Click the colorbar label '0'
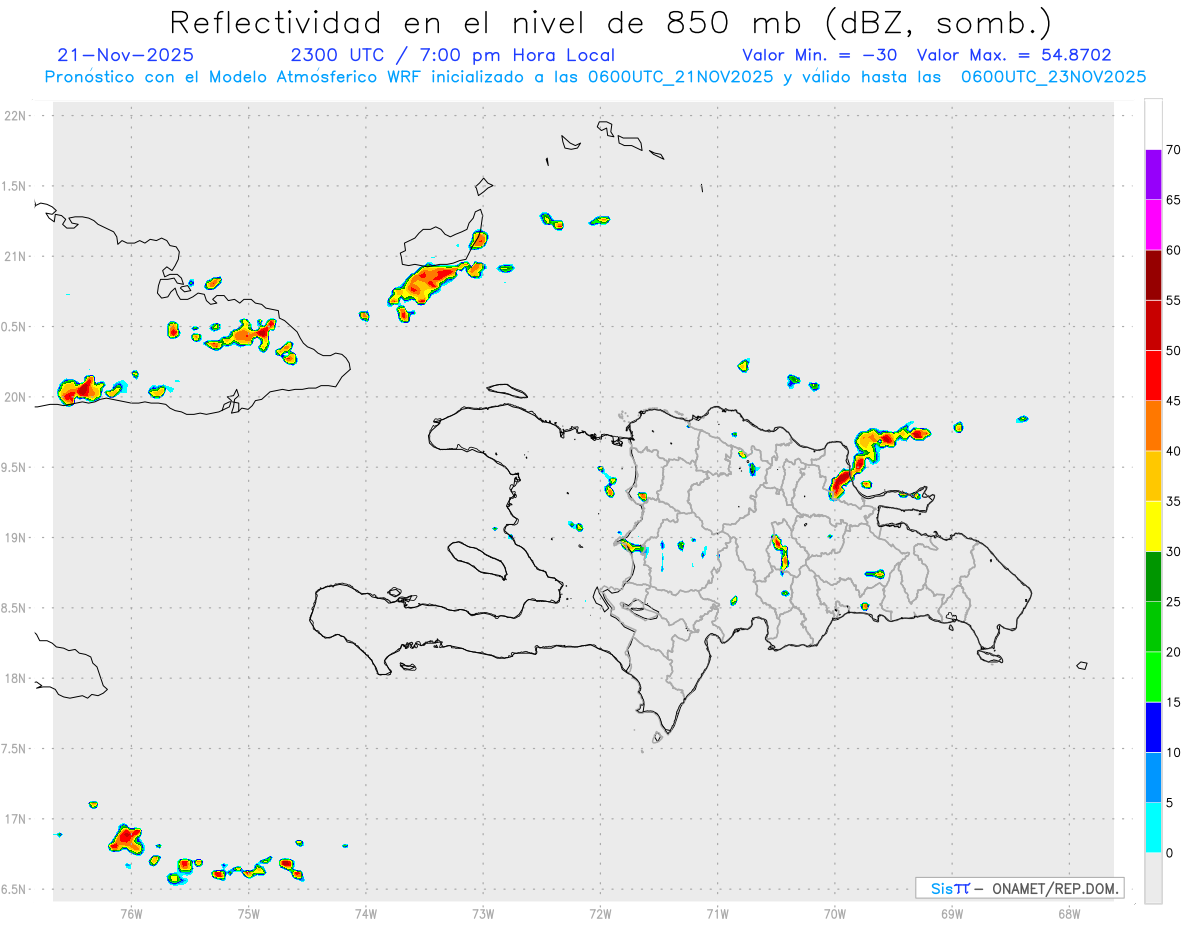This screenshot has width=1200, height=927. coord(1169,853)
